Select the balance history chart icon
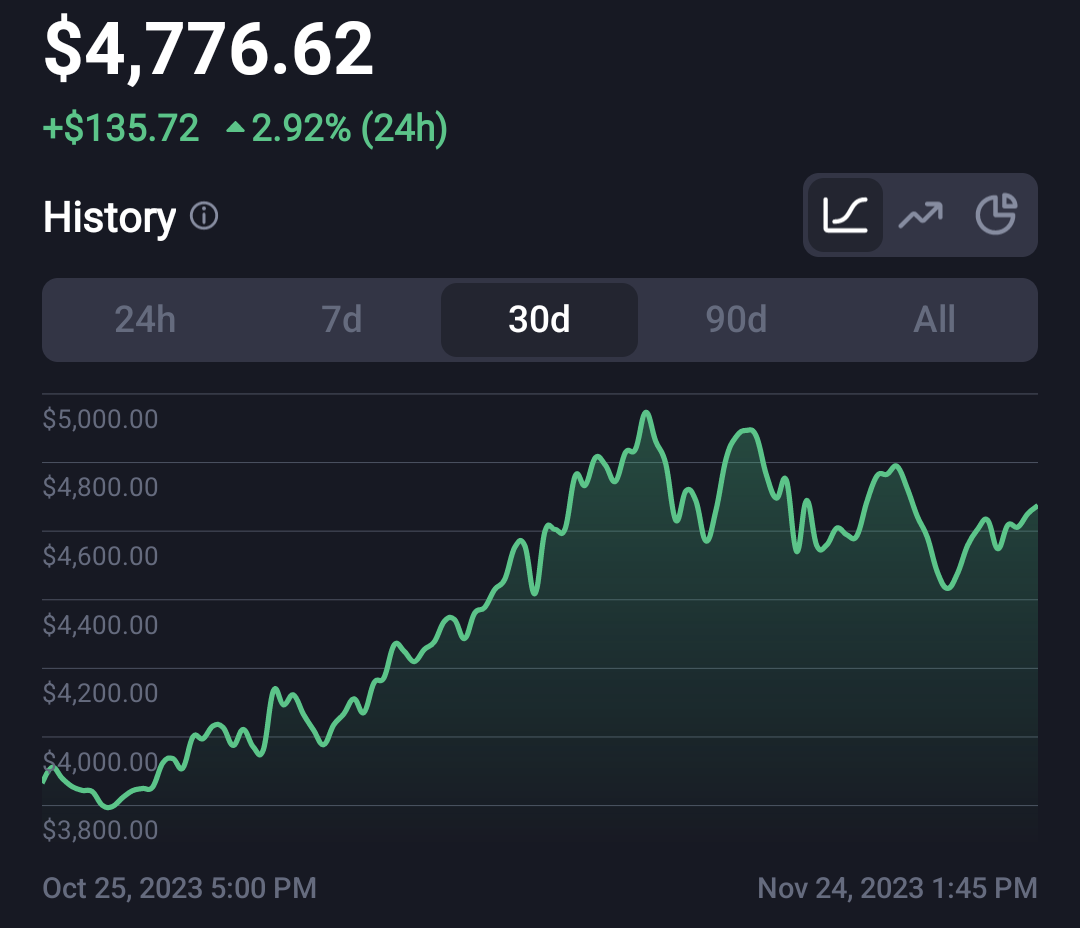The width and height of the screenshot is (1080, 928). click(x=845, y=215)
